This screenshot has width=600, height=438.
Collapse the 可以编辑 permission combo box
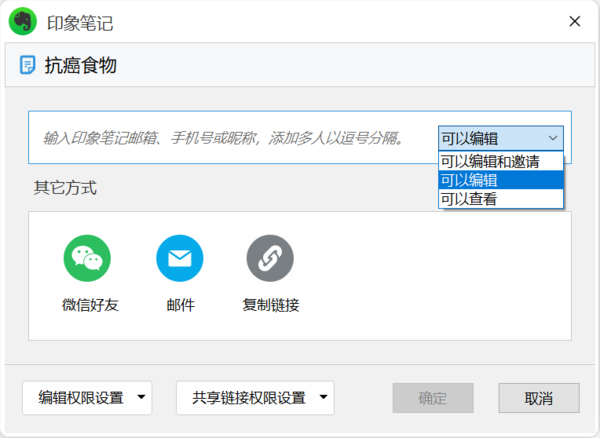tap(501, 138)
